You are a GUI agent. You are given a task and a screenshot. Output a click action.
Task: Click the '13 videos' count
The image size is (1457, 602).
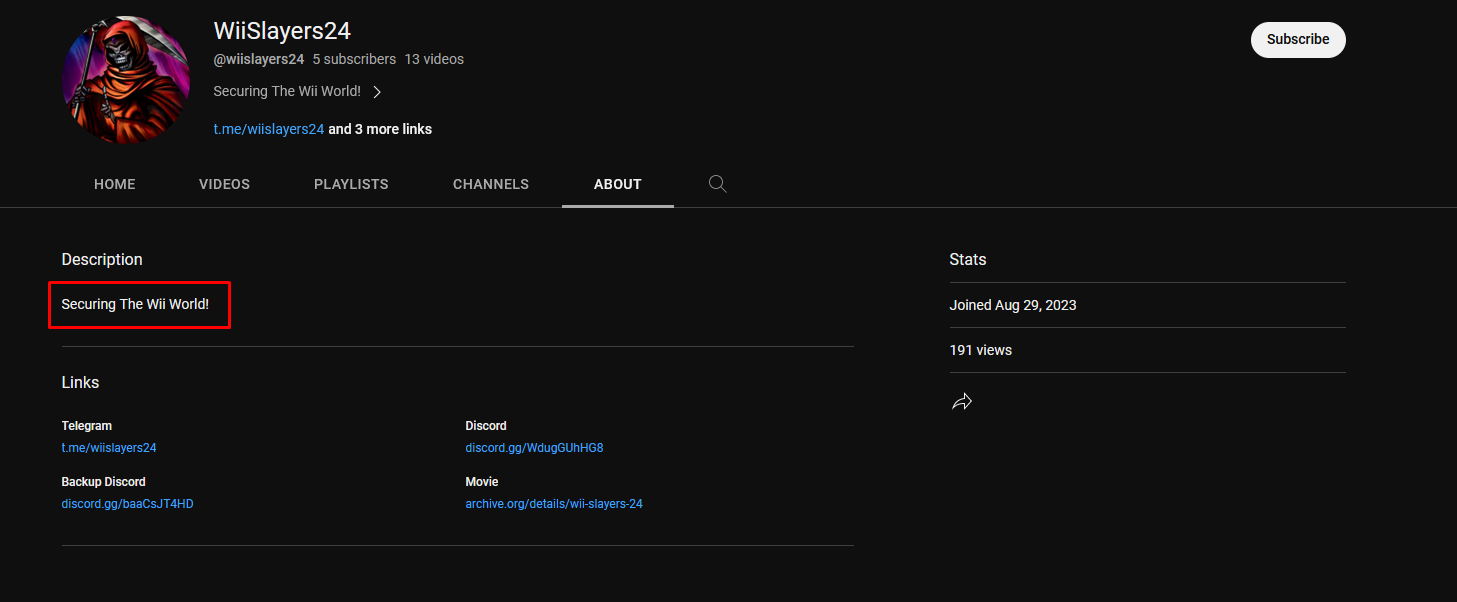click(434, 59)
